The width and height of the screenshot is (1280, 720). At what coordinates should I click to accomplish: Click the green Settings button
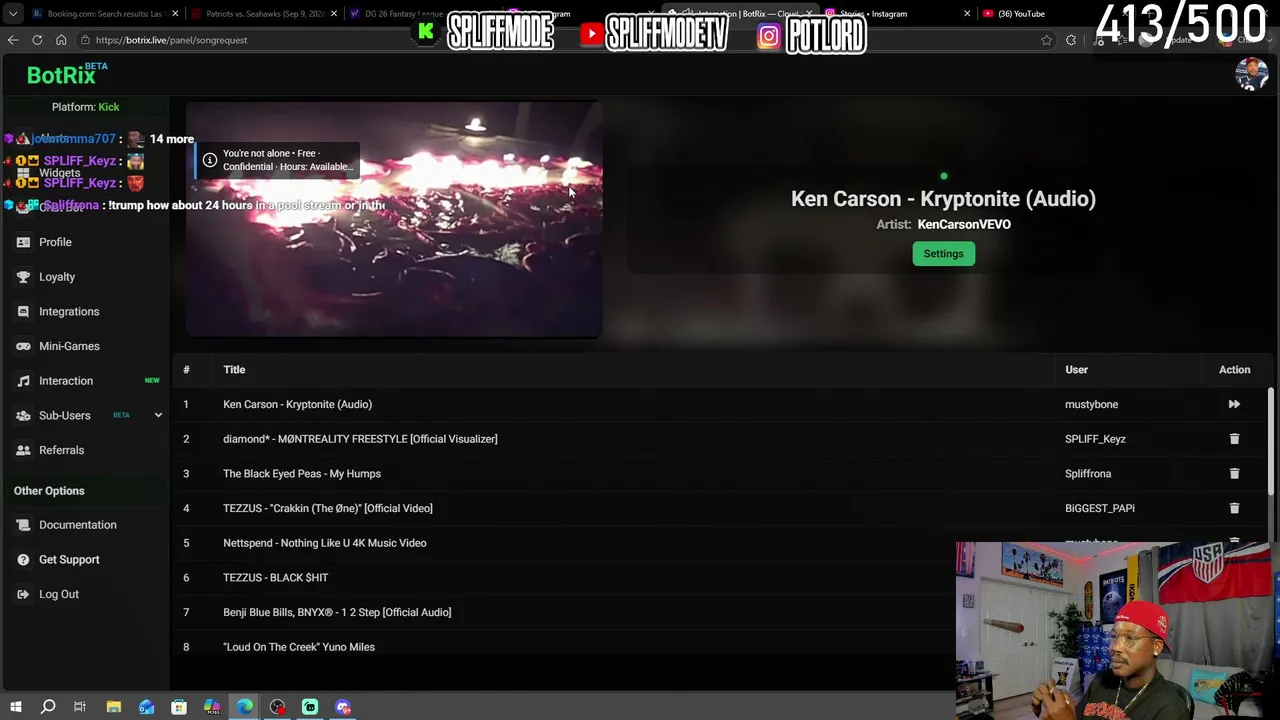click(x=943, y=254)
